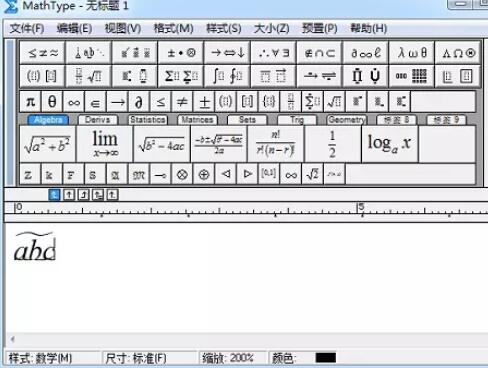Open the embellishments palette
The height and width of the screenshot is (368, 488).
pos(135,53)
